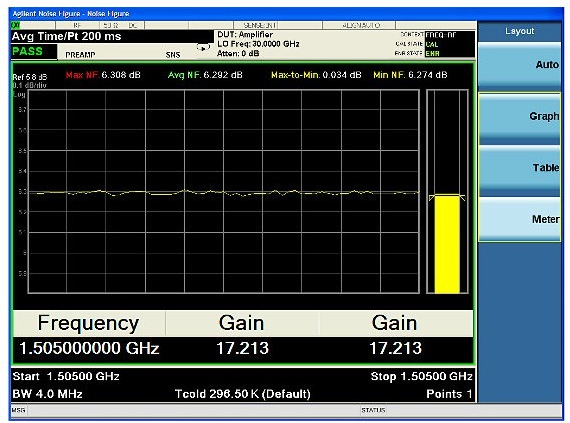Click the SNS noise source label
Image resolution: width=570 pixels, height=423 pixels.
(173, 55)
